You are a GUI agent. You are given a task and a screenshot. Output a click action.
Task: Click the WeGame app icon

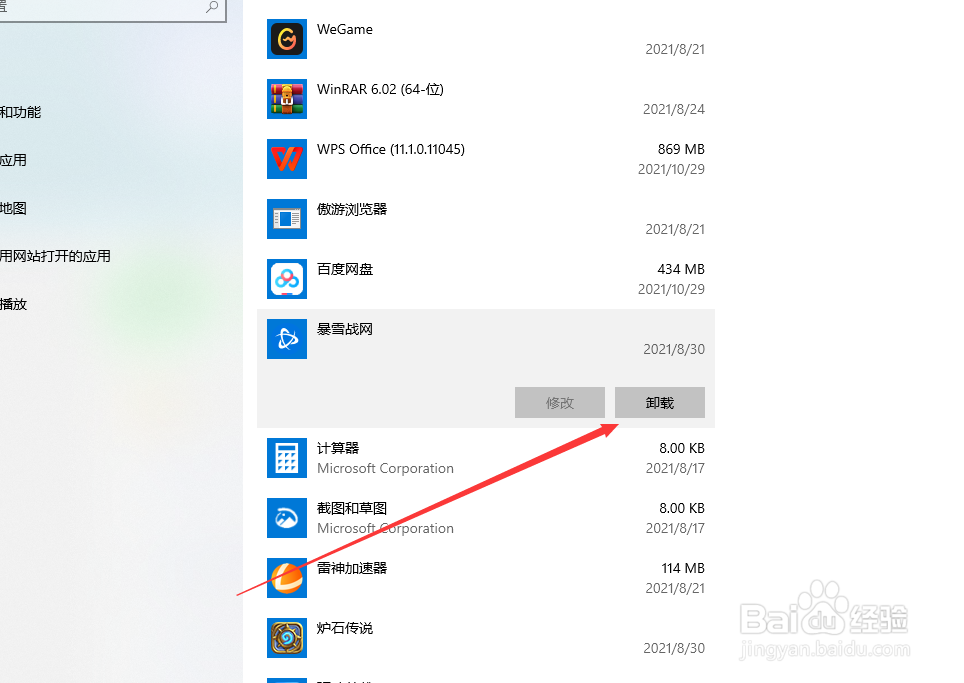point(286,39)
